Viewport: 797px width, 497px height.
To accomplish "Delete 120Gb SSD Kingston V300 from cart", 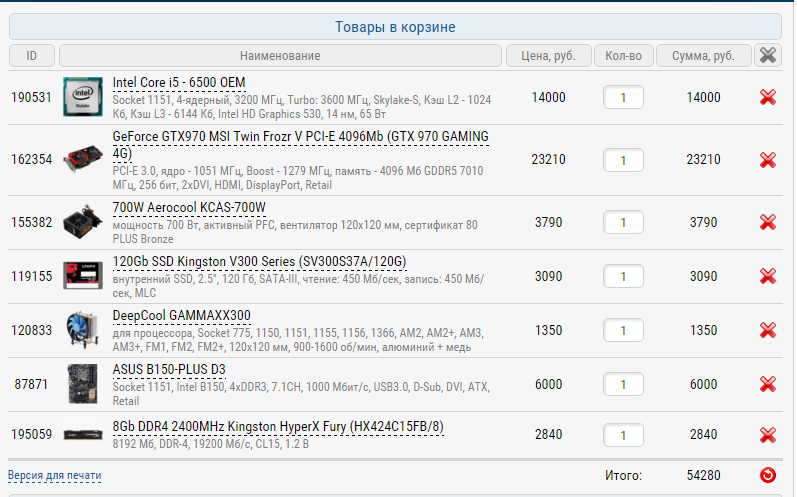I will (768, 276).
